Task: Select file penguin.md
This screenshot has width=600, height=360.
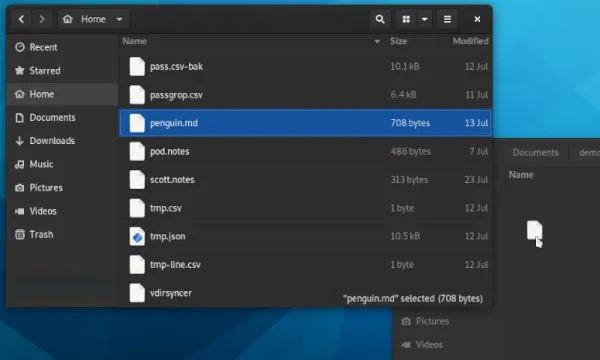Action: point(305,123)
